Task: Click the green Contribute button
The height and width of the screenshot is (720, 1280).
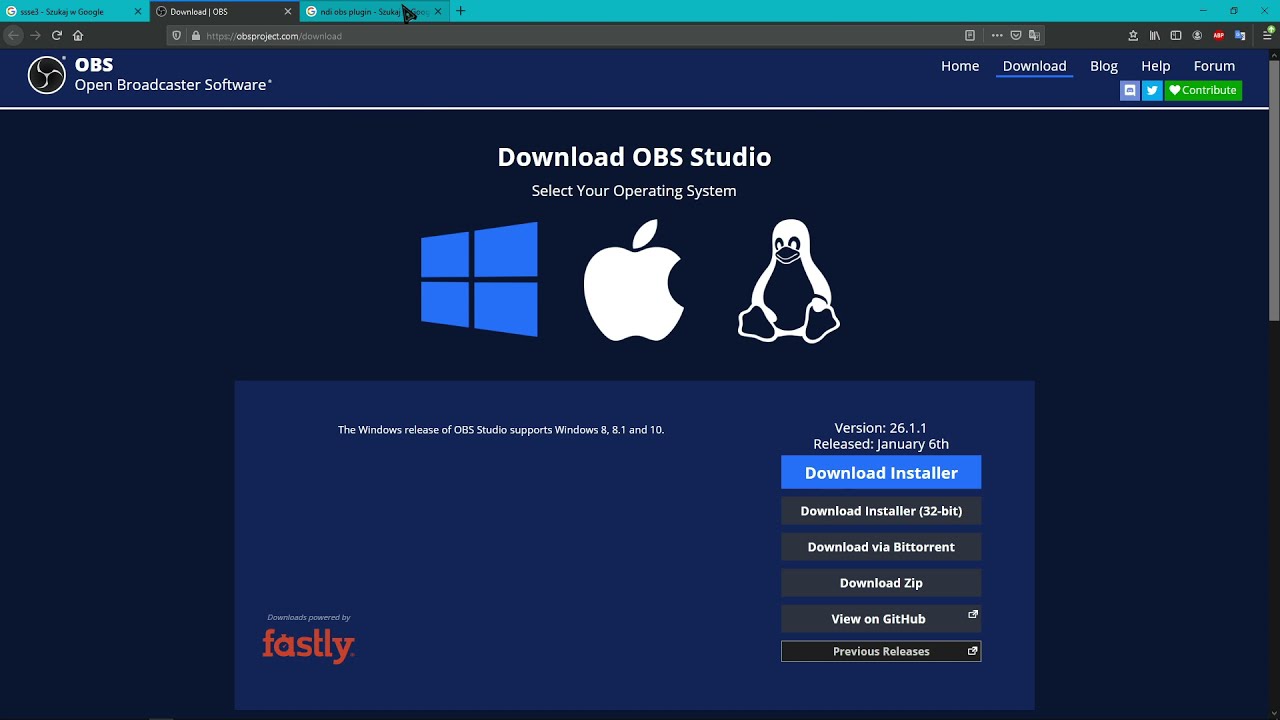Action: (x=1203, y=90)
